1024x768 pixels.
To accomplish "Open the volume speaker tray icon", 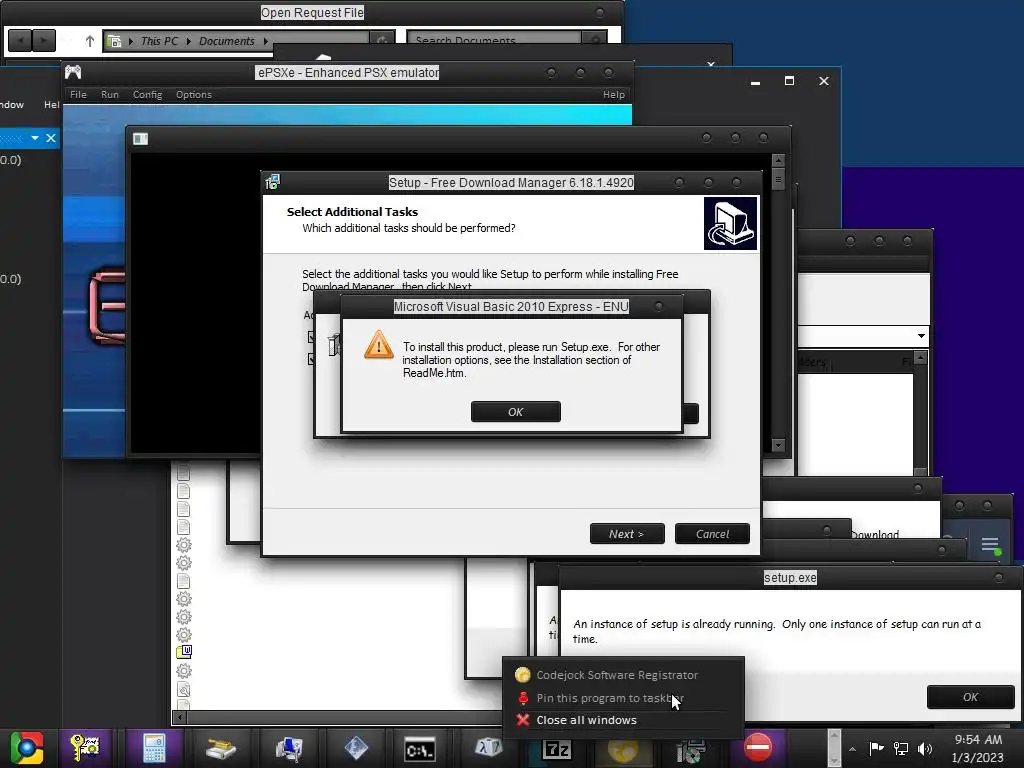I will point(925,748).
